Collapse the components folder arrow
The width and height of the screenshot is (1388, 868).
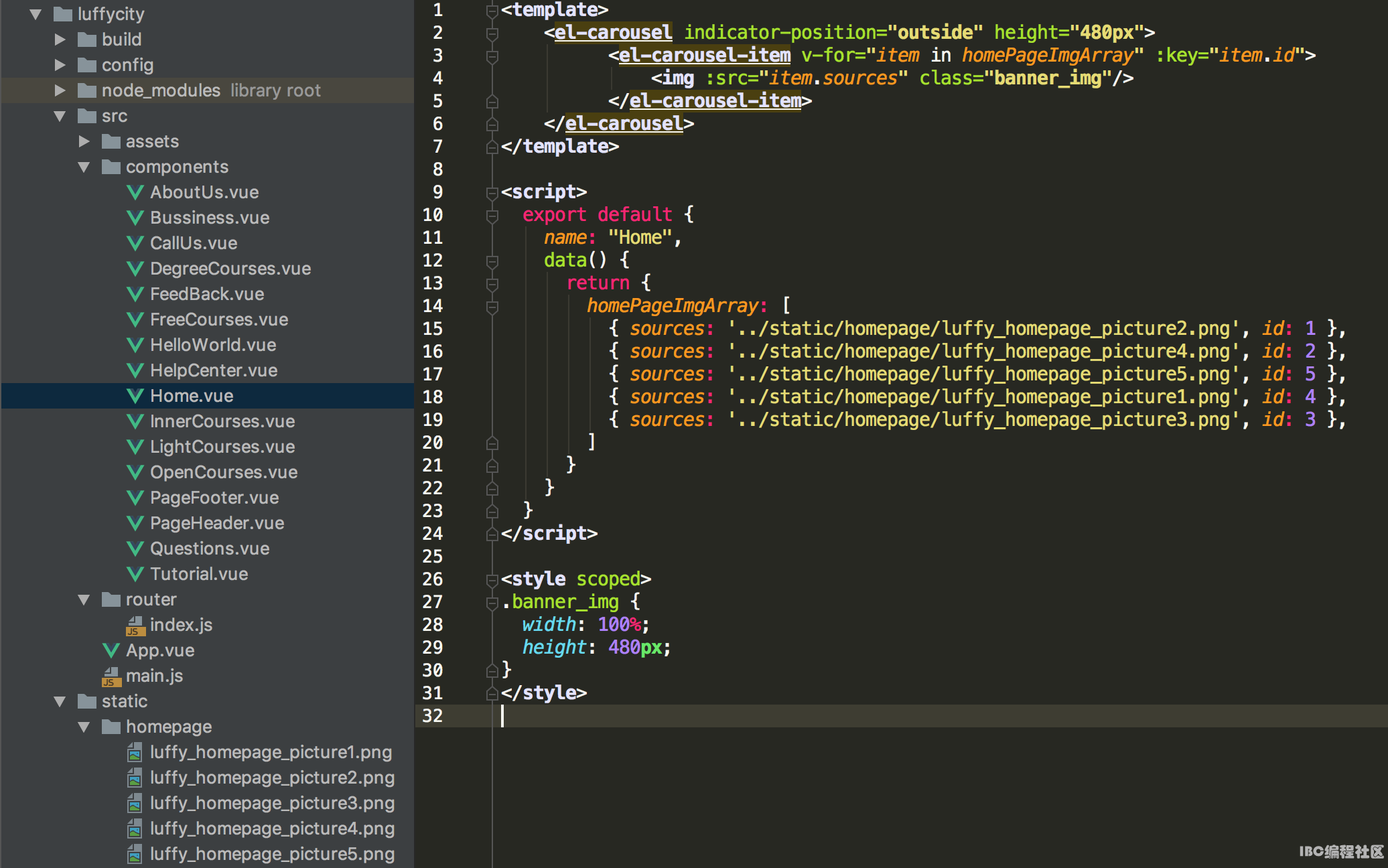[84, 167]
